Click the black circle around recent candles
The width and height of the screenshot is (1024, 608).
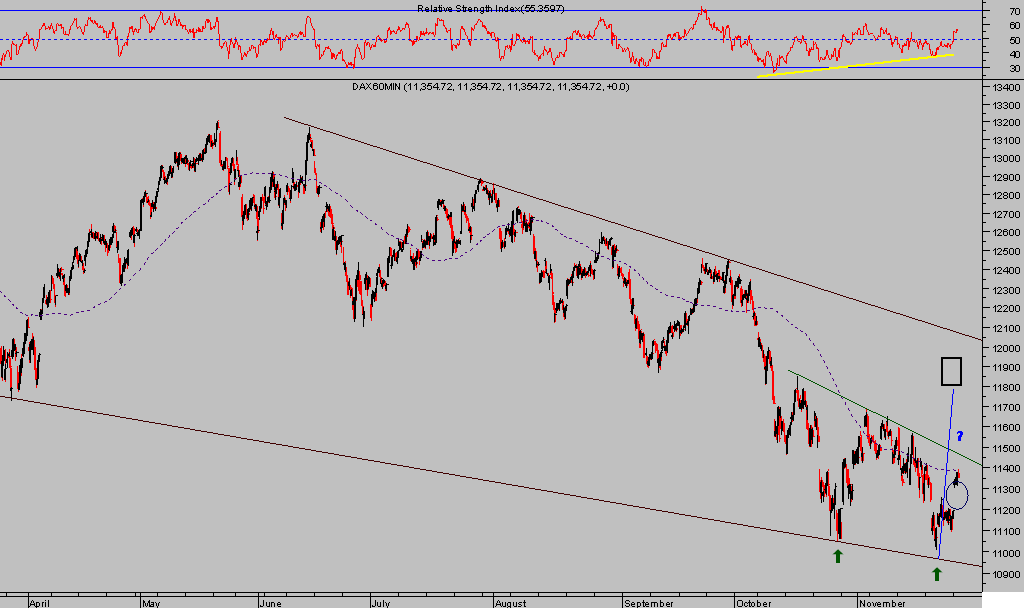957,494
